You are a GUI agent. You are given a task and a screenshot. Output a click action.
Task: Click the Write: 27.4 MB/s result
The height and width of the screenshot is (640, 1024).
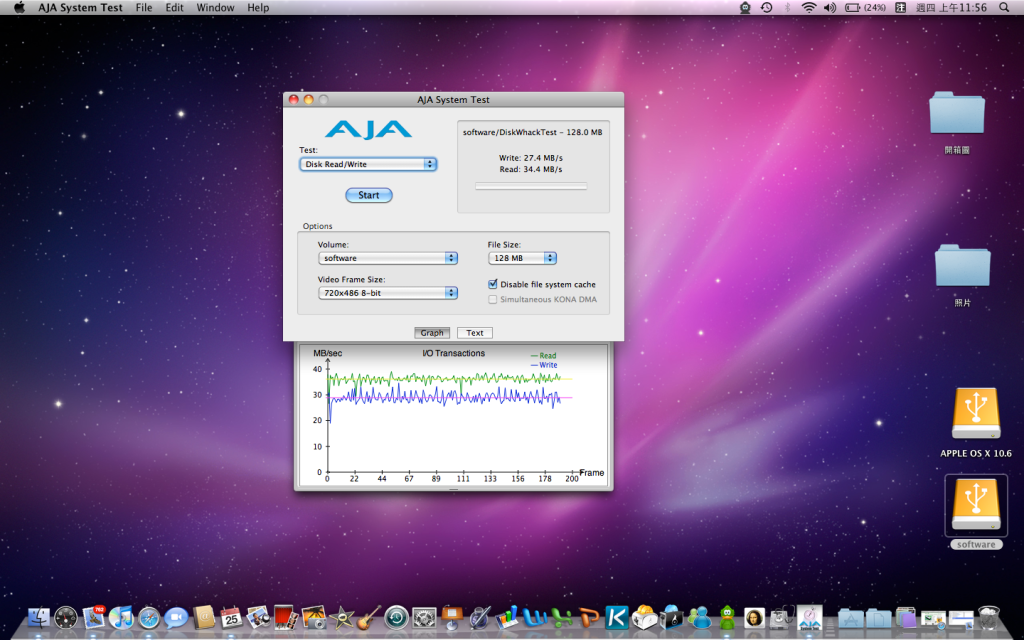[531, 158]
